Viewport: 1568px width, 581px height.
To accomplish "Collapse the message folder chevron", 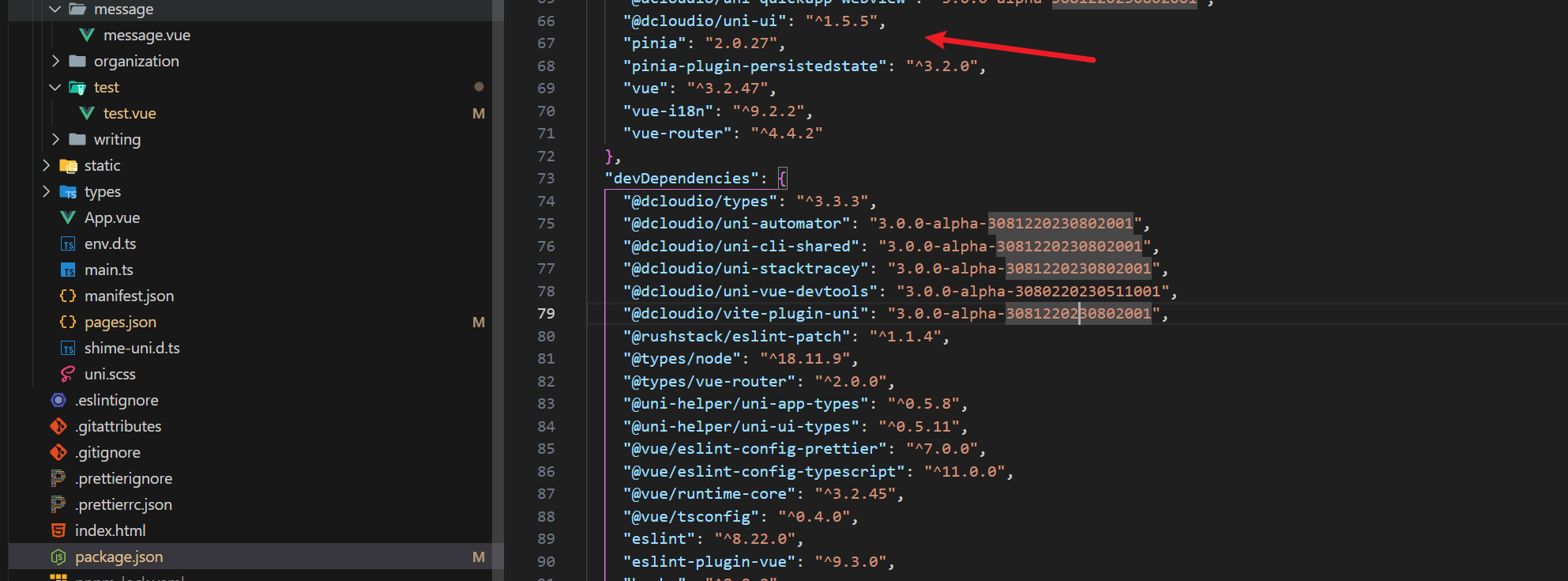I will [55, 9].
